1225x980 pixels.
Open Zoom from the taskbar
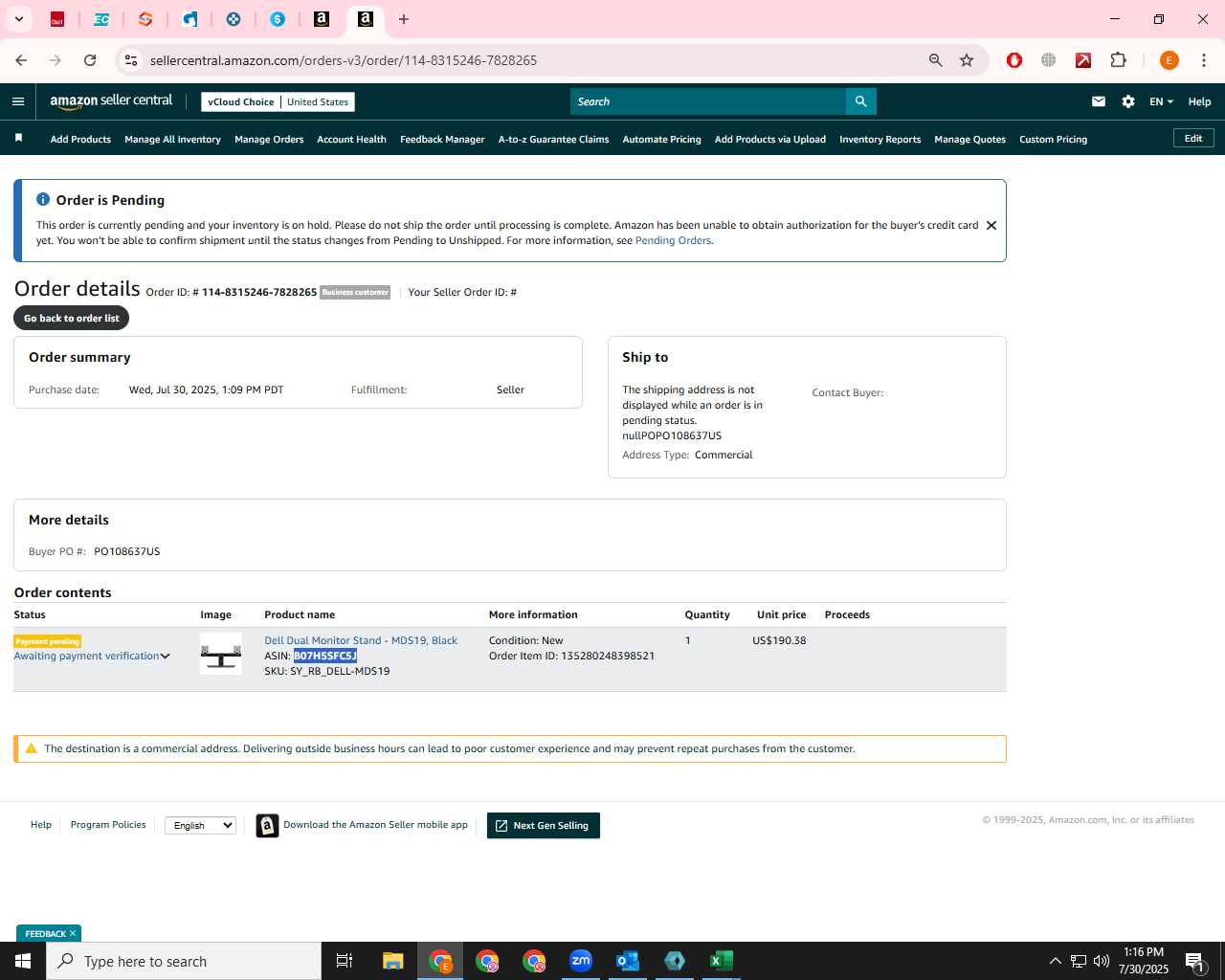(581, 961)
